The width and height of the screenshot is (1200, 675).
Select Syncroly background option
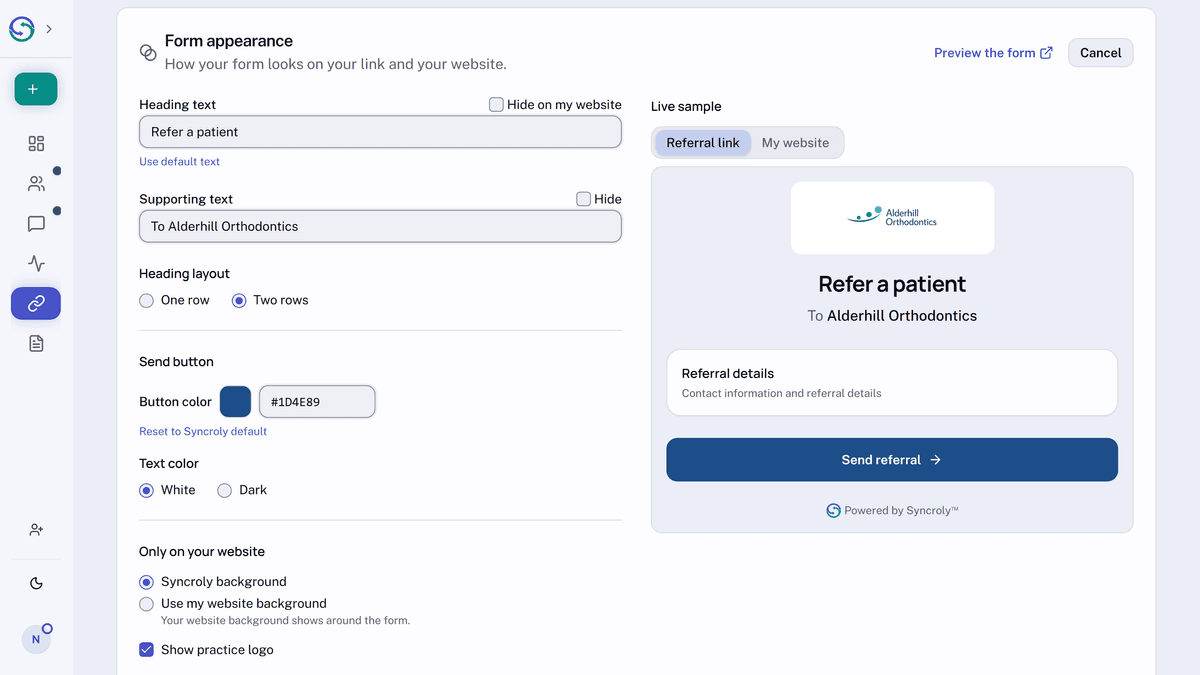coord(147,582)
